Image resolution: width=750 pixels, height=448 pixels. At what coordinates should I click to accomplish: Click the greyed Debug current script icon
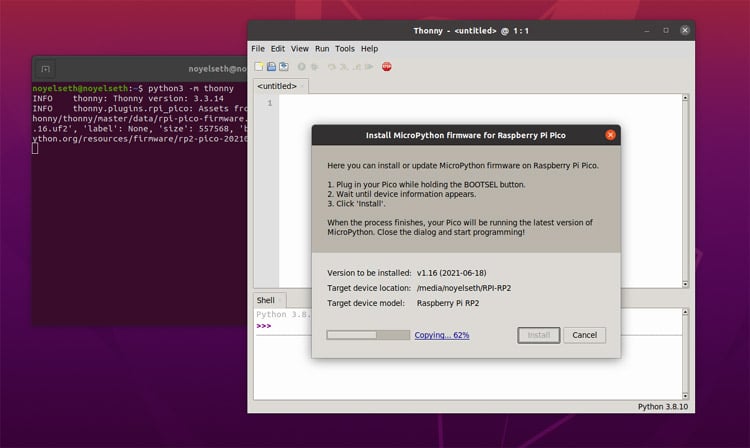314,66
